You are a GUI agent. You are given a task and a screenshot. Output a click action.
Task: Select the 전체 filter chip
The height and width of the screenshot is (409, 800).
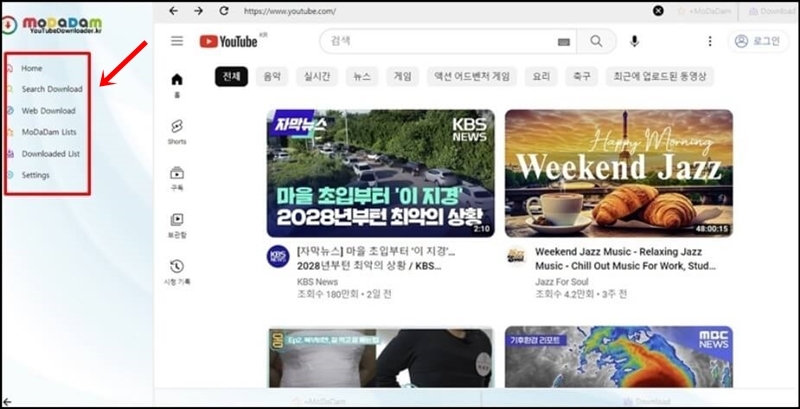tap(231, 76)
